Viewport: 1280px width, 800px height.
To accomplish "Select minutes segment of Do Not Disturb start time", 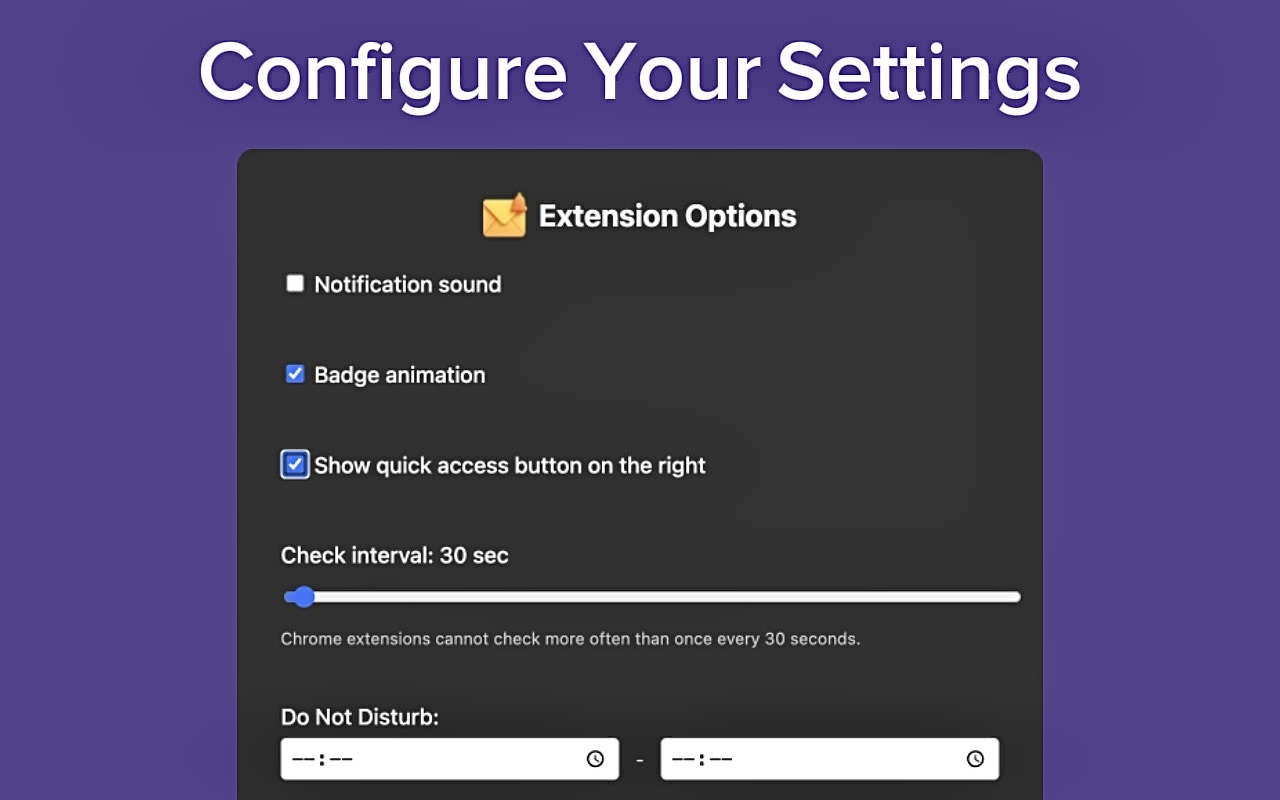I will pyautogui.click(x=341, y=760).
